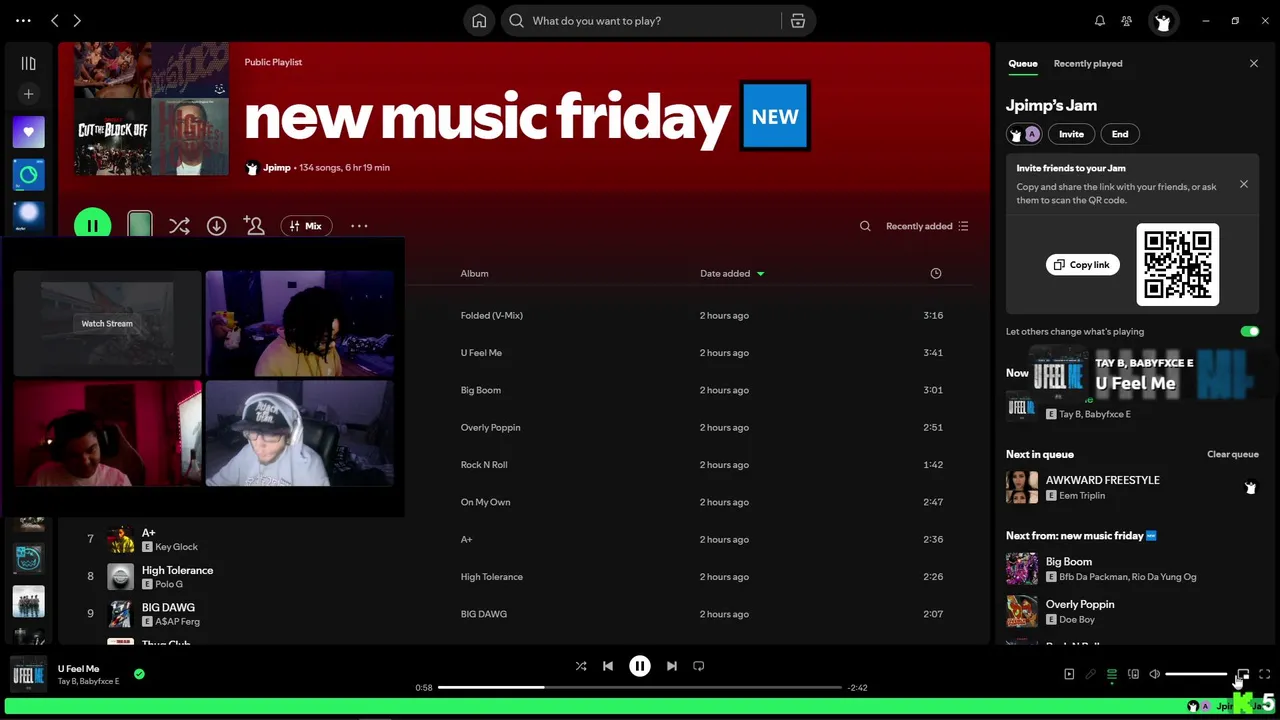Skip to previous track
The width and height of the screenshot is (1280, 720).
coord(607,666)
